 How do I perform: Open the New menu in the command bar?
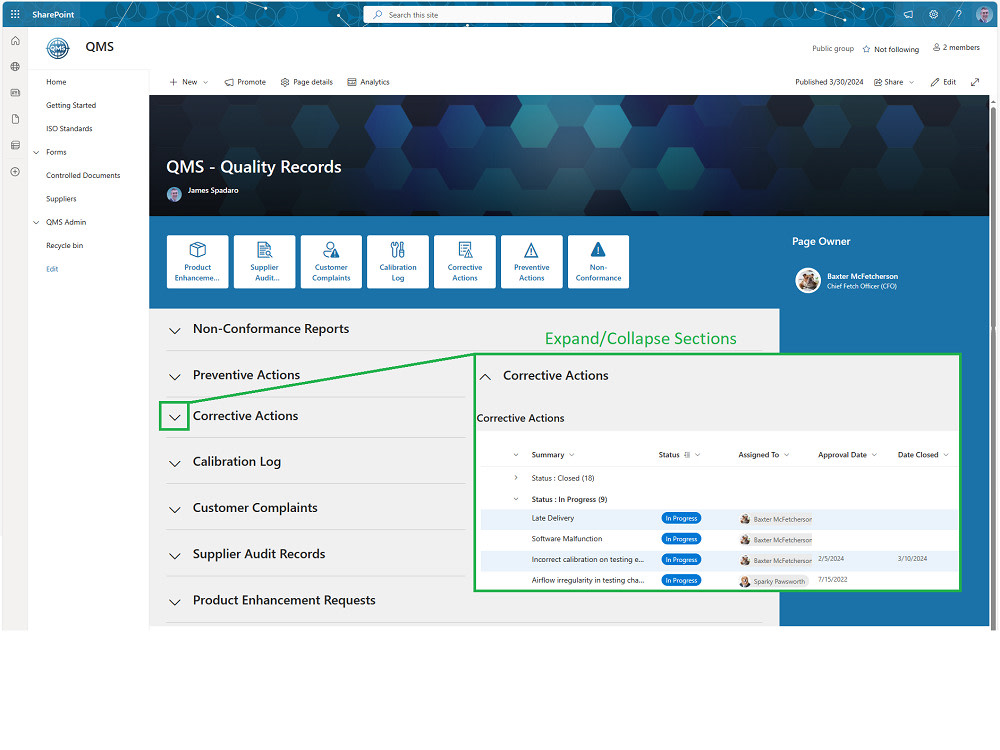coord(188,82)
